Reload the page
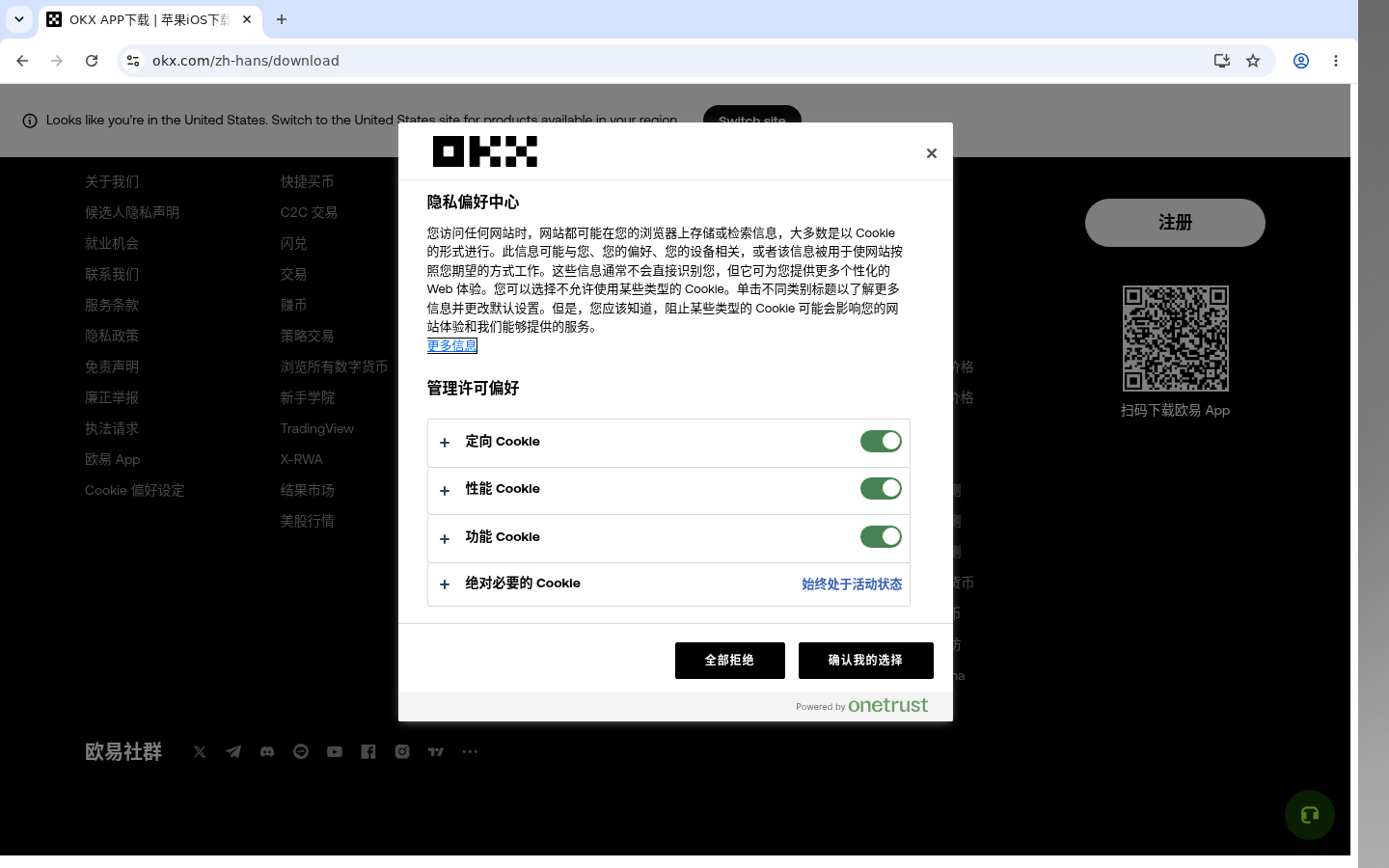1389x868 pixels. (92, 61)
